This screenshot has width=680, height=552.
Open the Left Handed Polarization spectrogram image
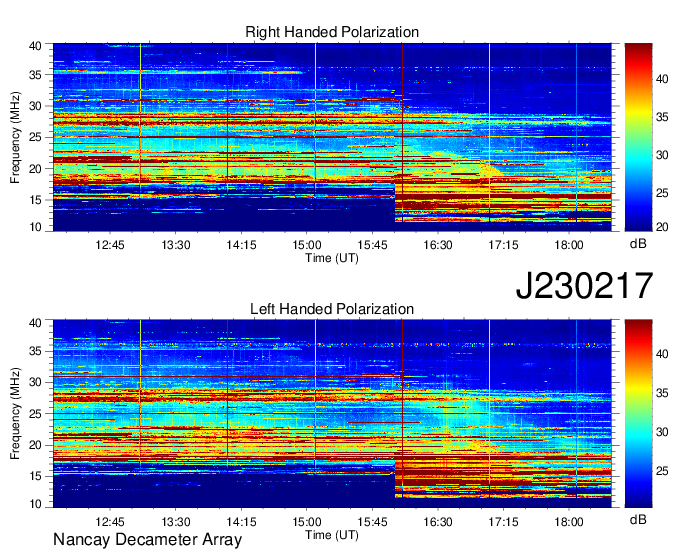pyautogui.click(x=332, y=414)
